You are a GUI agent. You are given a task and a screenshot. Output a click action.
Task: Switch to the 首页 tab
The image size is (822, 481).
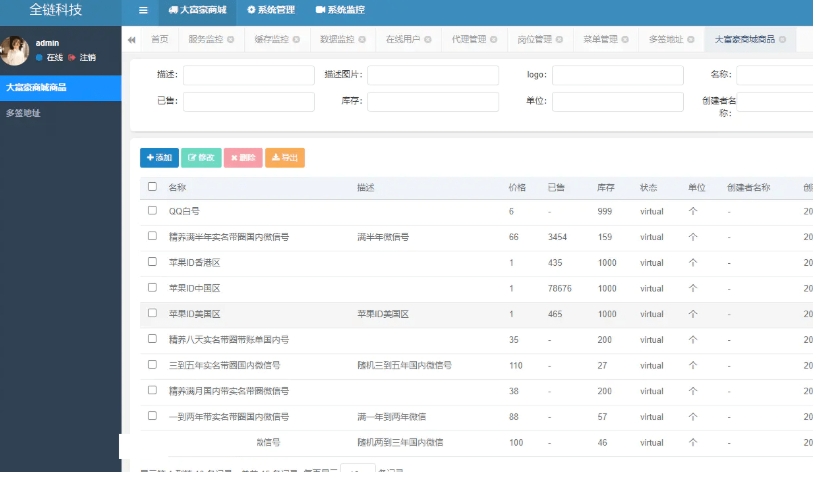159,39
